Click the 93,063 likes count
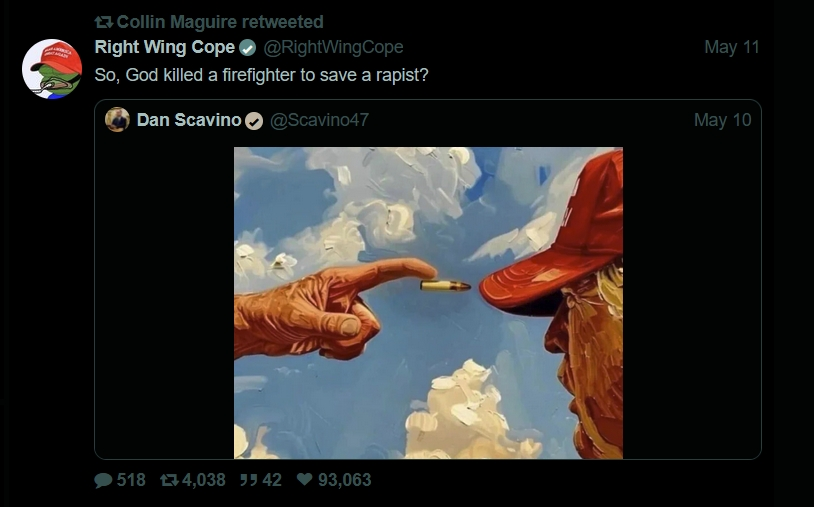 coord(344,480)
